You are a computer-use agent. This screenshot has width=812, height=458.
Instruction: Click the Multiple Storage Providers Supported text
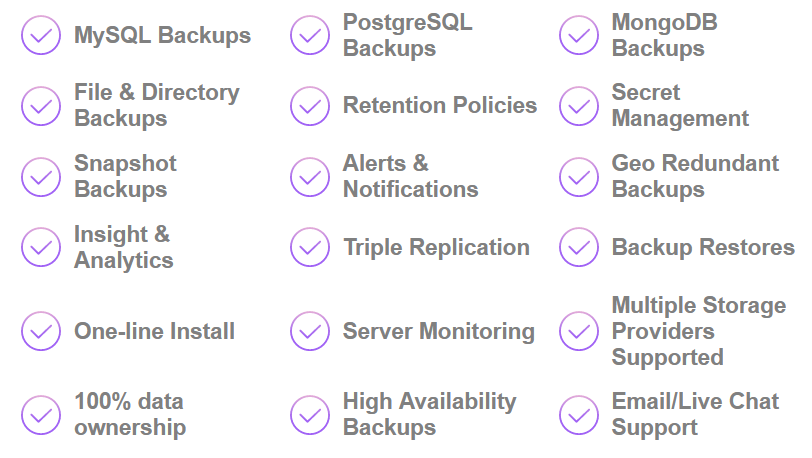698,331
